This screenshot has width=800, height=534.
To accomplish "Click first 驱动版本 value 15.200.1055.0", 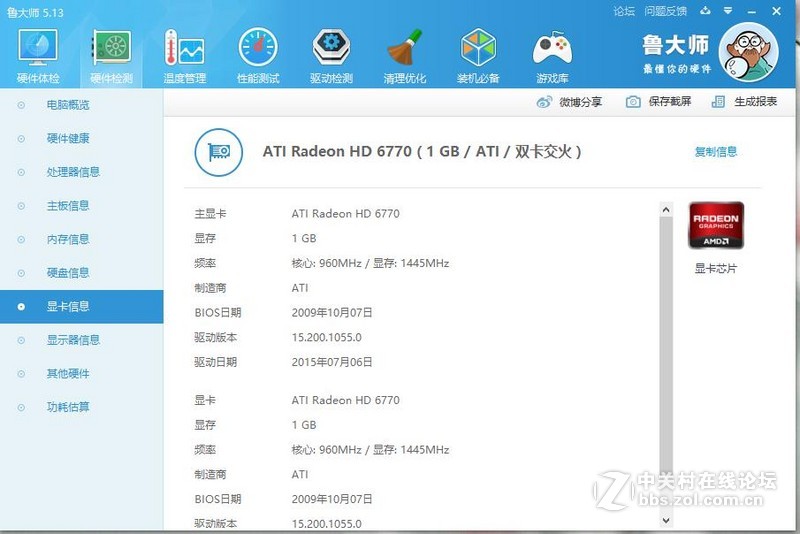I will (327, 338).
